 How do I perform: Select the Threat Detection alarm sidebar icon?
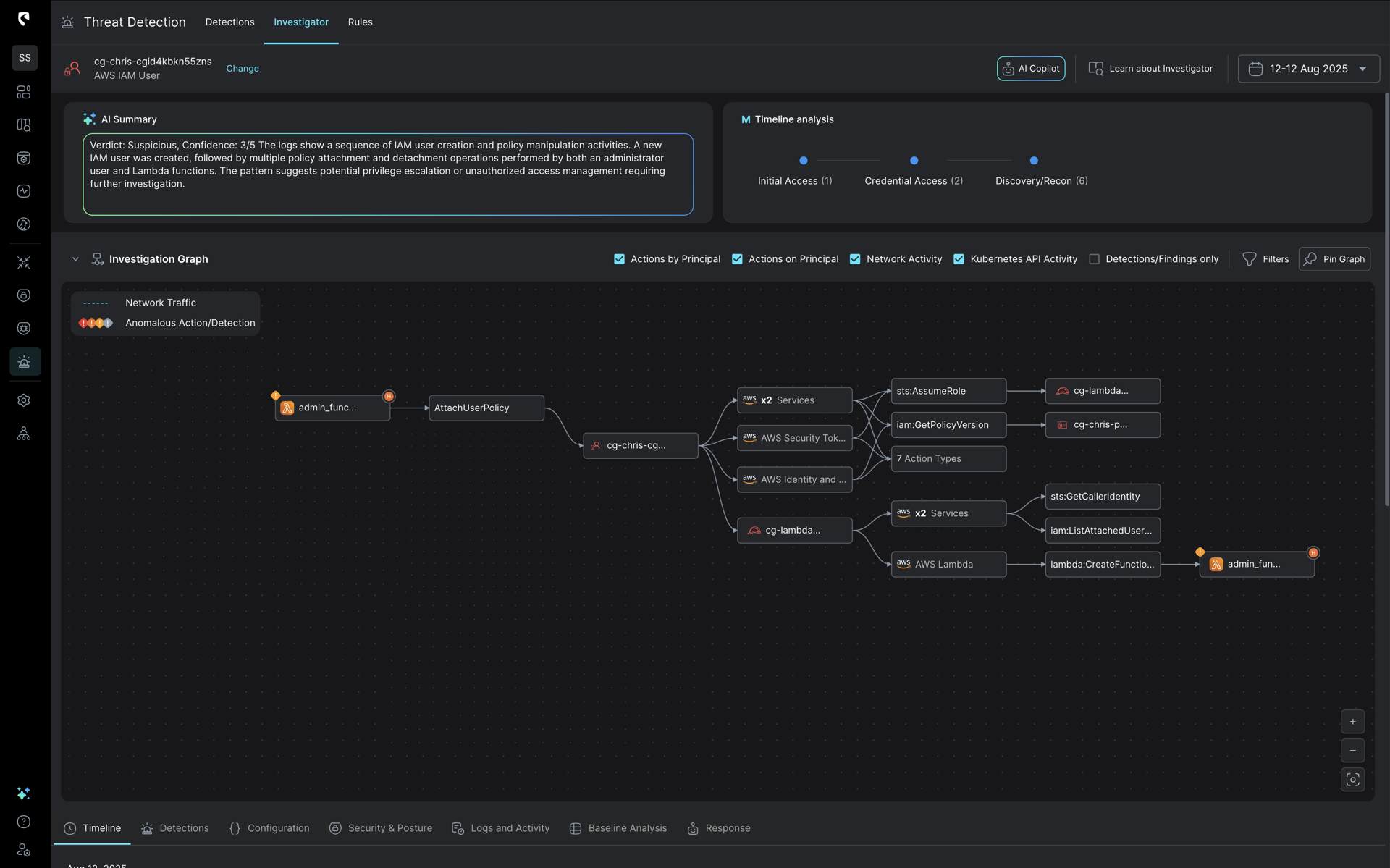tap(25, 361)
